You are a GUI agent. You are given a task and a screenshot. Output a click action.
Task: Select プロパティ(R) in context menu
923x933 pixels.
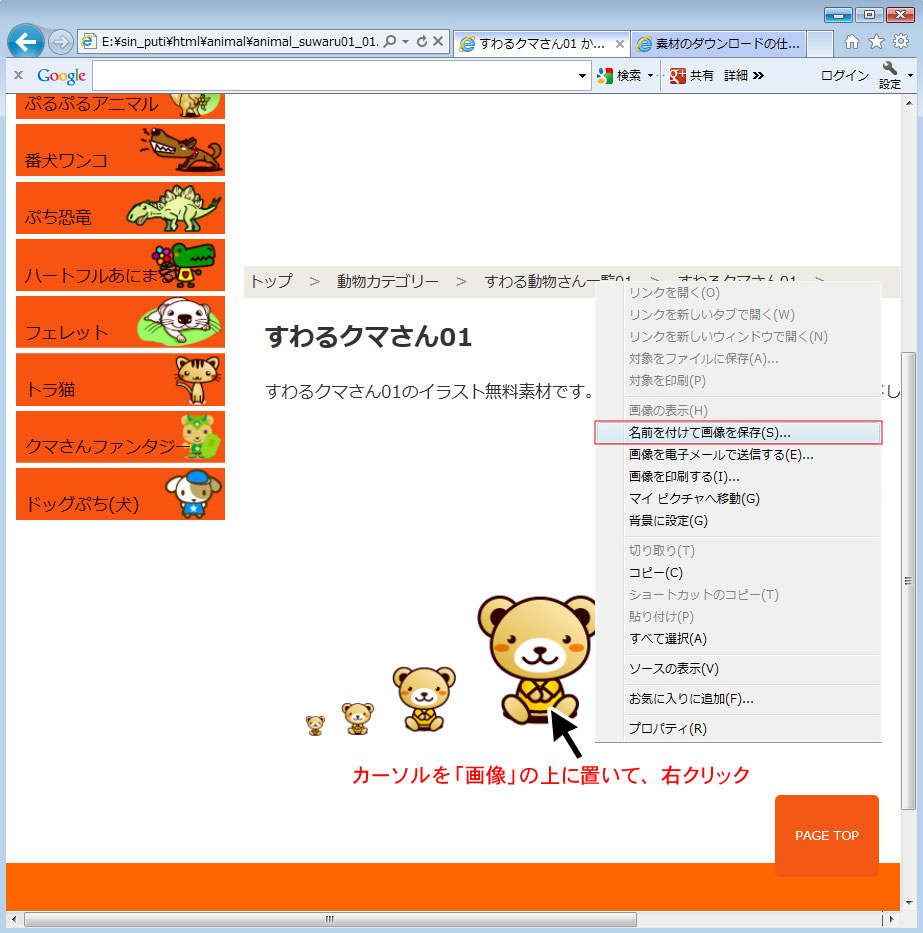coord(667,729)
